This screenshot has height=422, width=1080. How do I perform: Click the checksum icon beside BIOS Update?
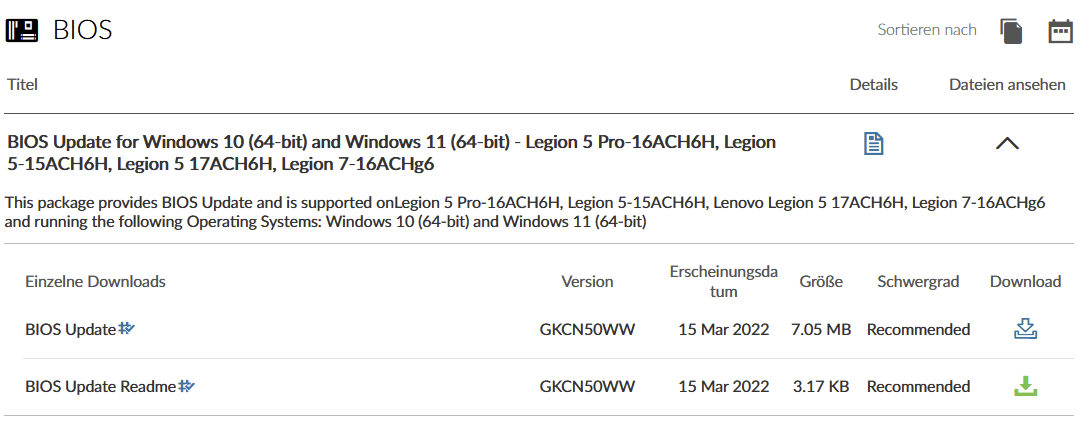click(127, 328)
